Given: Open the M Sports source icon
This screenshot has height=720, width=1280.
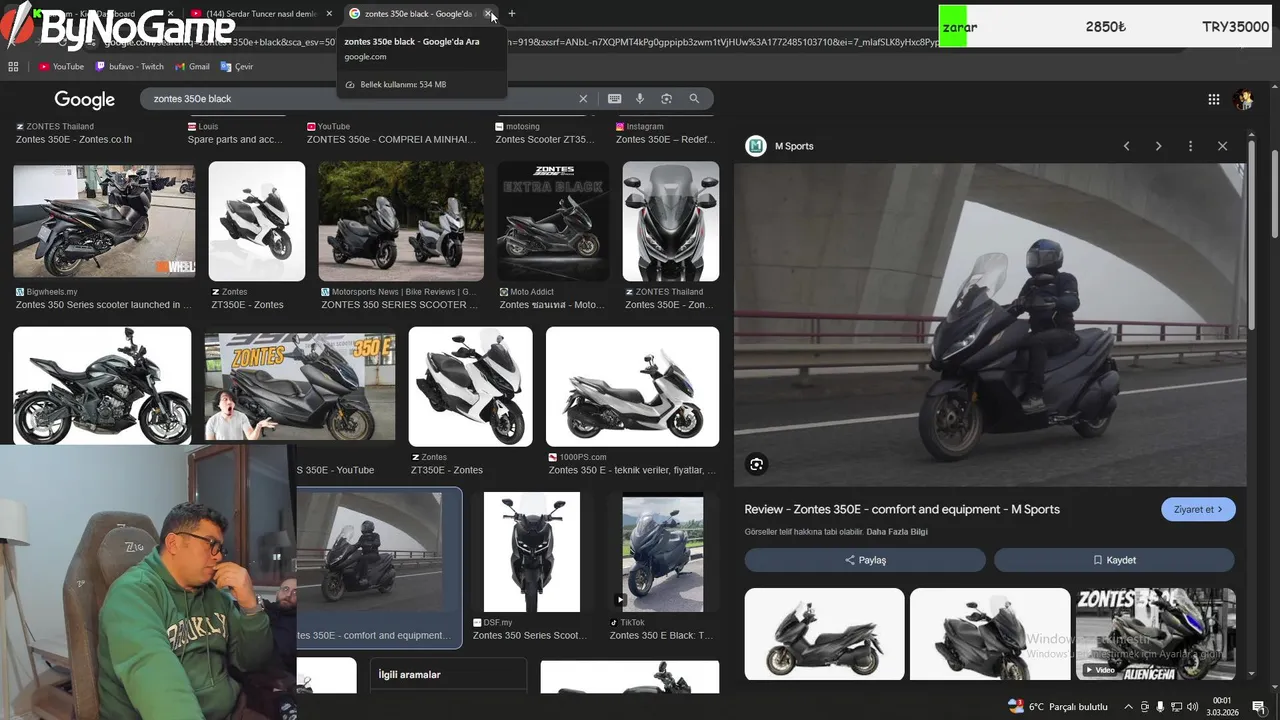Looking at the screenshot, I should click(x=756, y=146).
